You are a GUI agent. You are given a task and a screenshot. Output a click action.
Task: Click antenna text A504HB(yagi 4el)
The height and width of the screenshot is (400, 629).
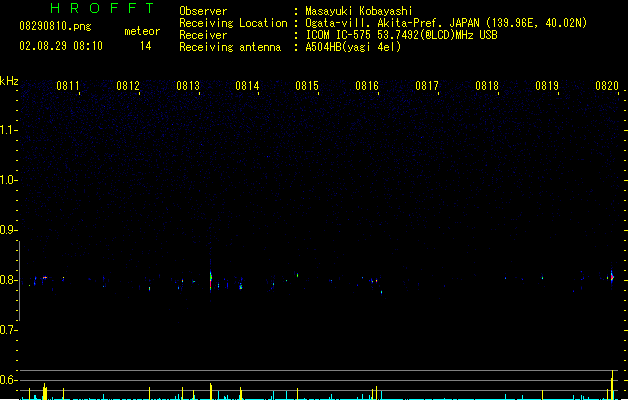(353, 47)
